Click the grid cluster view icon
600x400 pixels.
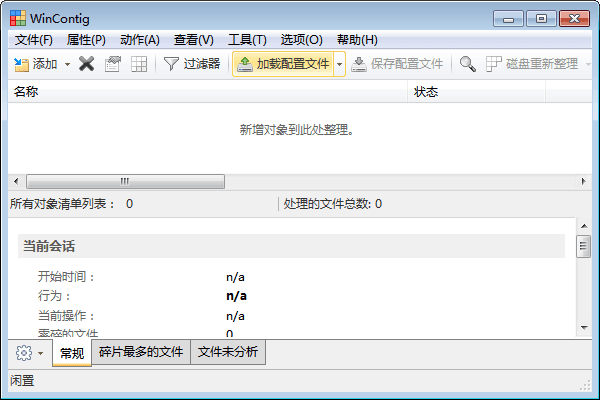point(139,64)
